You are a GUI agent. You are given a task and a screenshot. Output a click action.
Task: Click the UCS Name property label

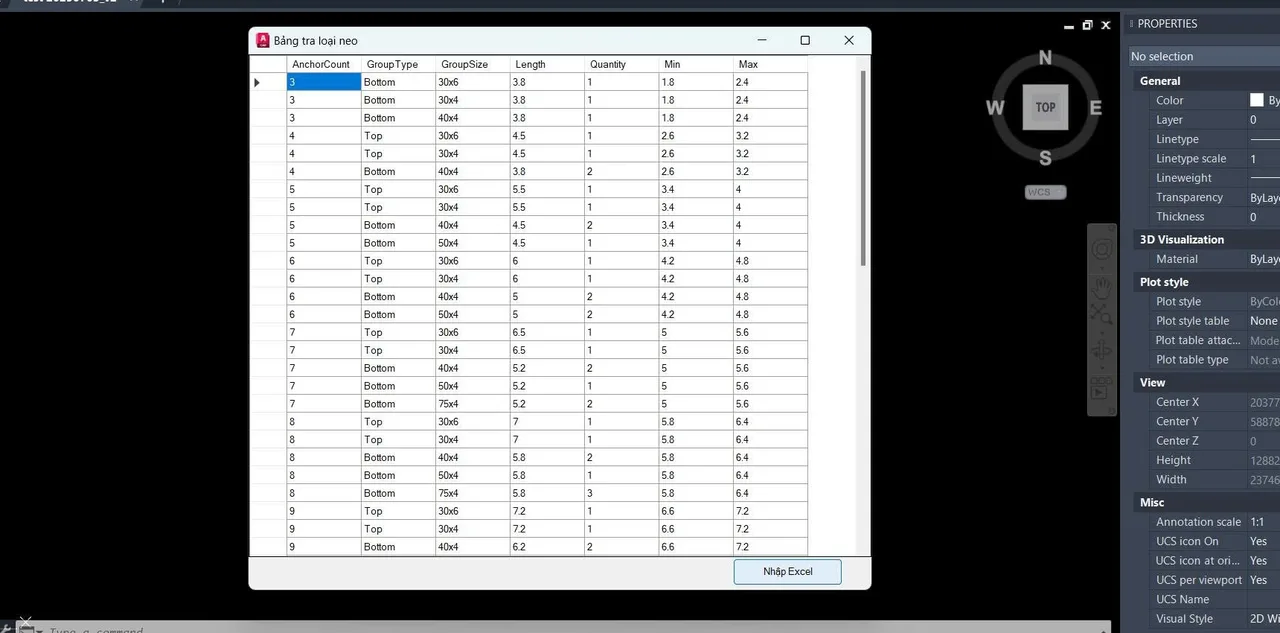[1182, 600]
